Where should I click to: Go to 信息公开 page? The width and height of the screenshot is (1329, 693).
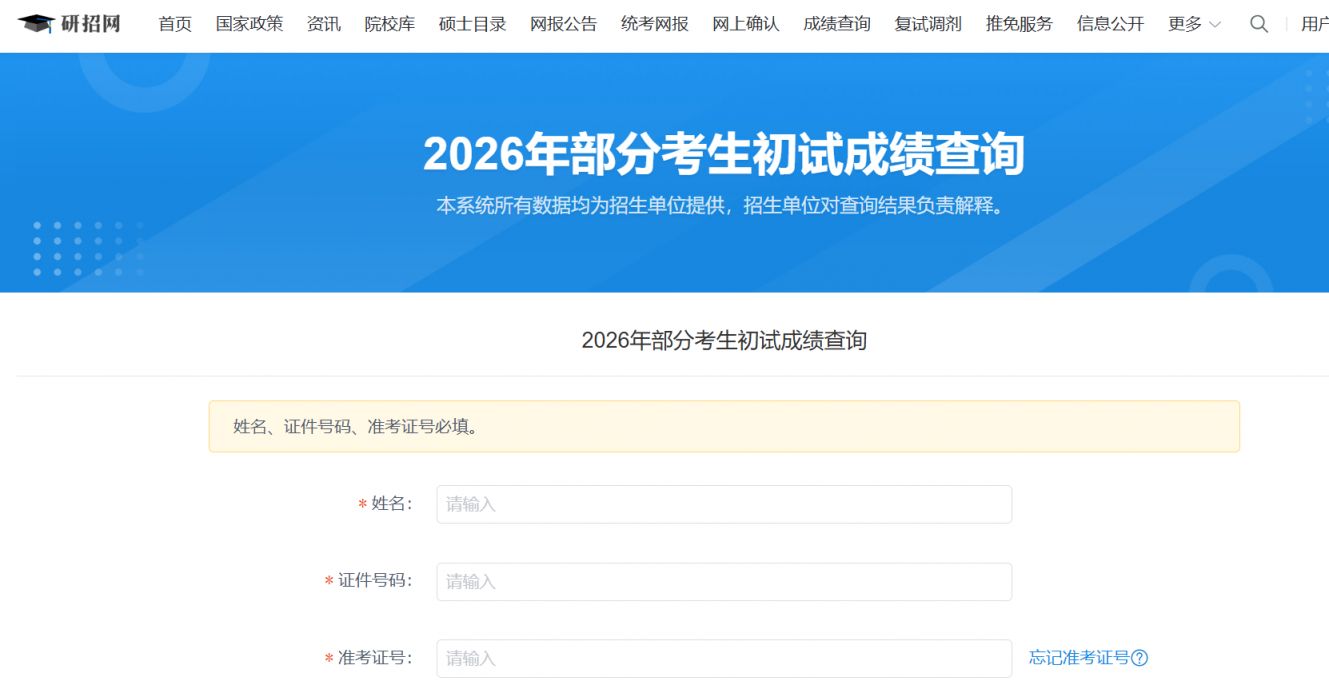point(1110,24)
